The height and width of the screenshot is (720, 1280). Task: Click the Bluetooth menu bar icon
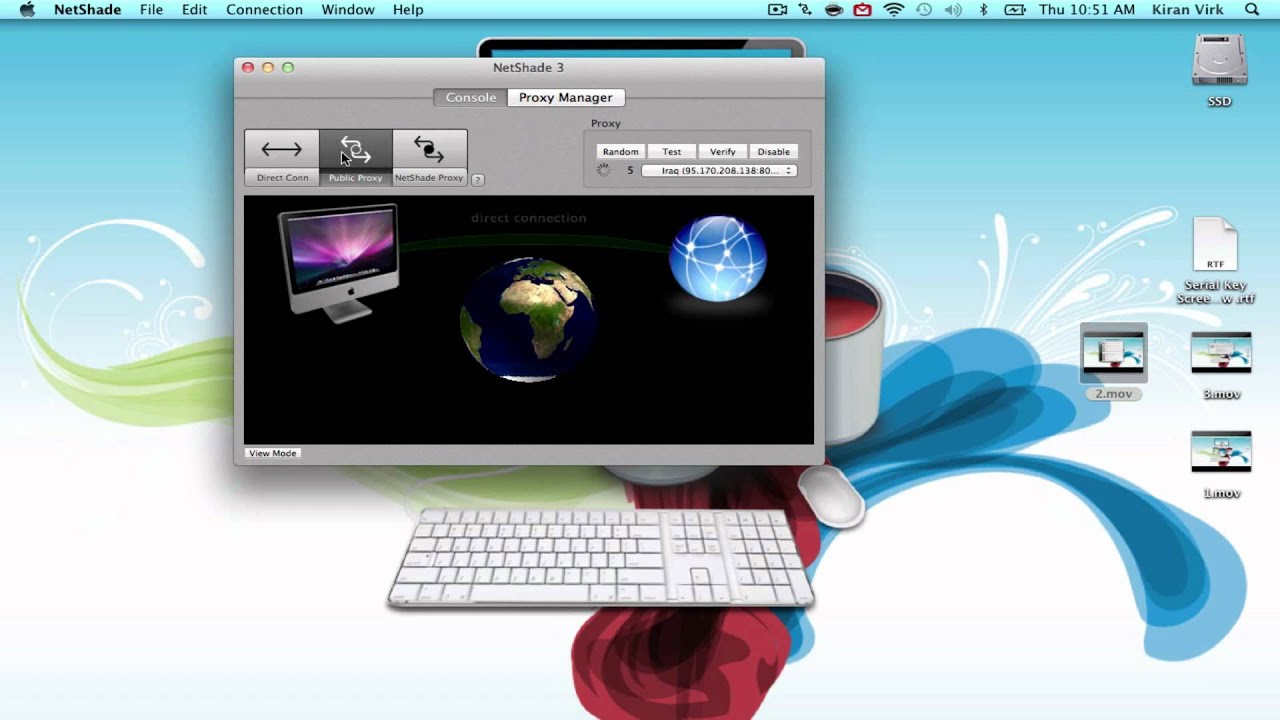(x=983, y=10)
